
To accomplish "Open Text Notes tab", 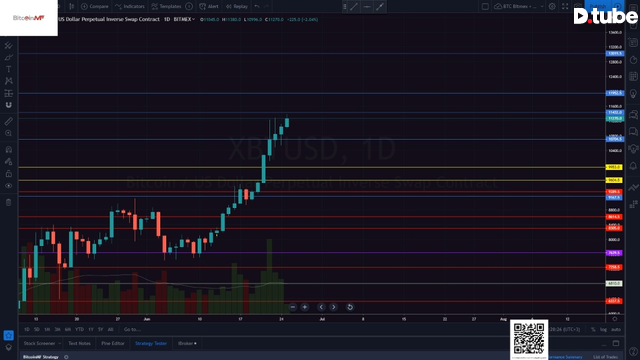I will (80, 343).
